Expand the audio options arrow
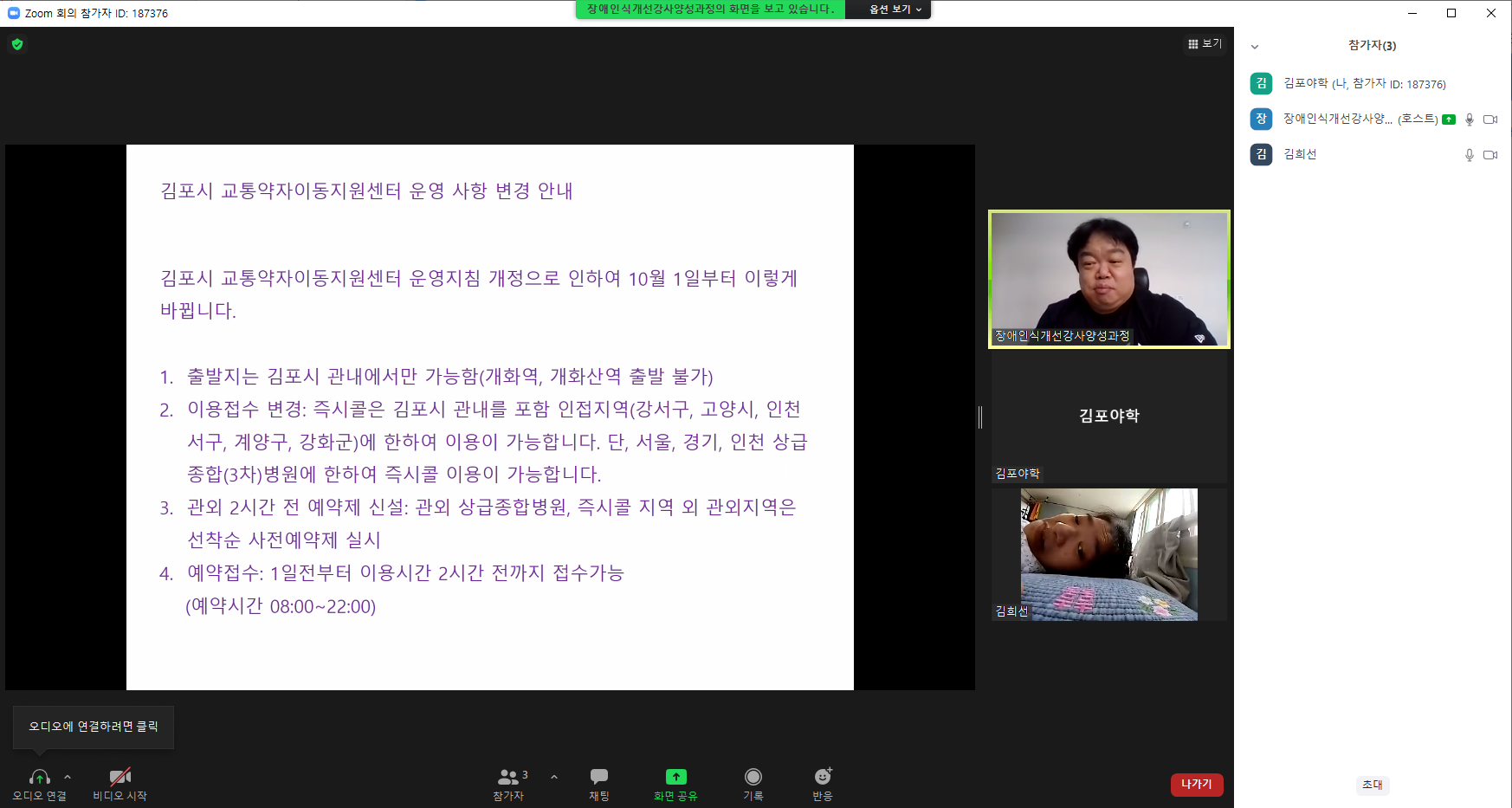Screen dimensions: 1512x808 [68, 777]
